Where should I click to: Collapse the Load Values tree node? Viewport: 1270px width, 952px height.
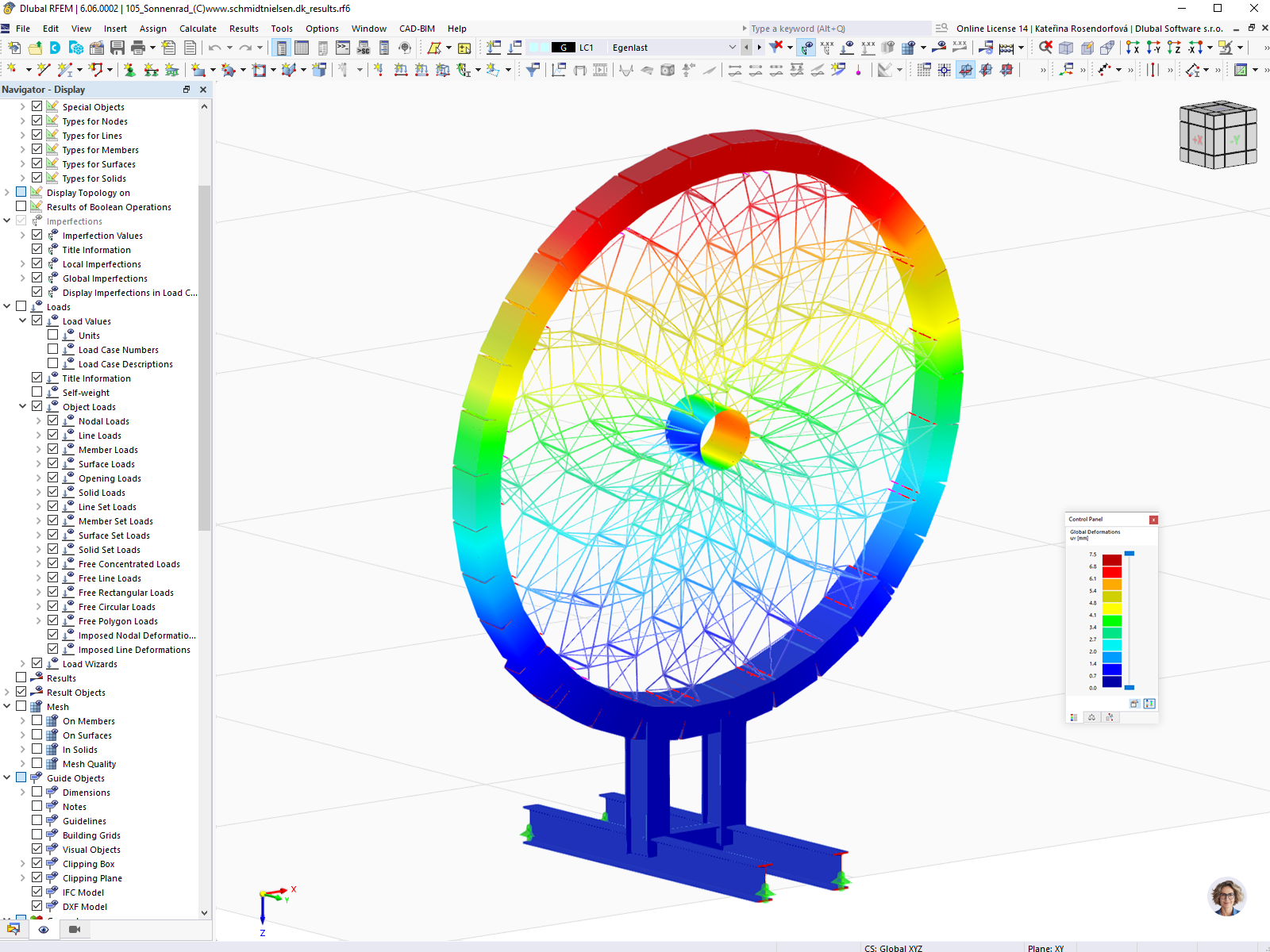(23, 321)
